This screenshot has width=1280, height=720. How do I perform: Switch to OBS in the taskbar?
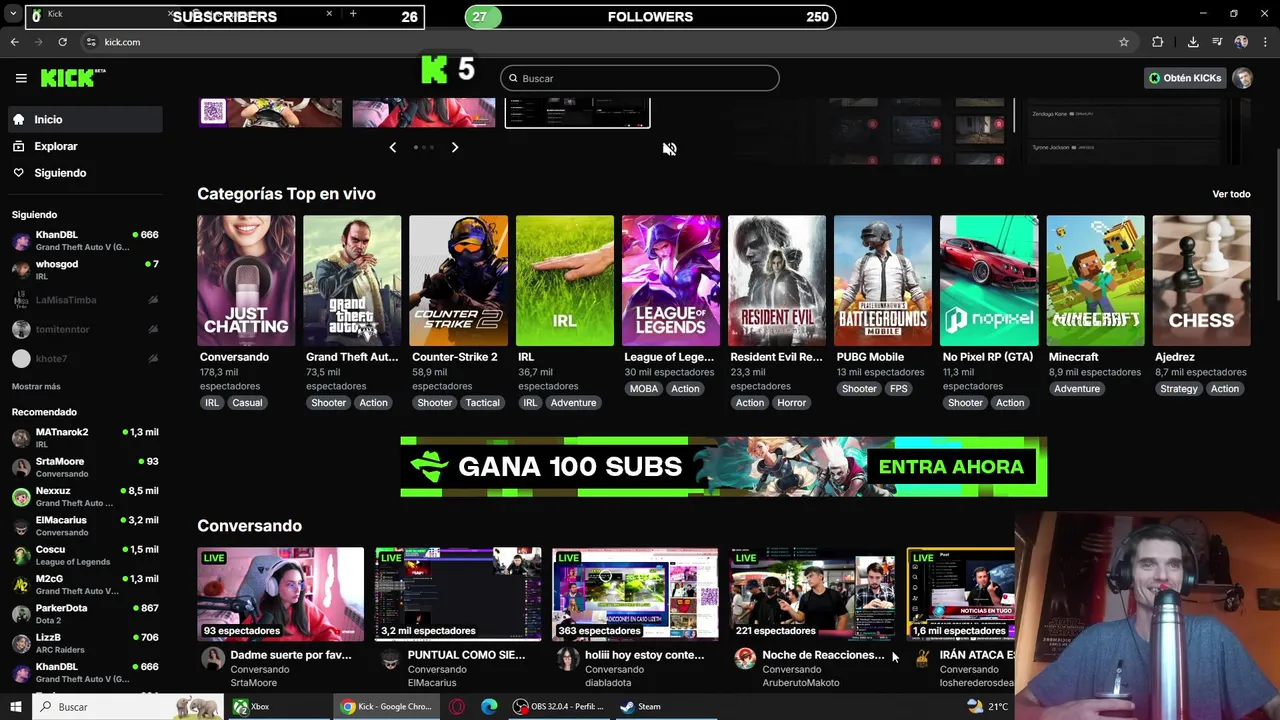(558, 706)
